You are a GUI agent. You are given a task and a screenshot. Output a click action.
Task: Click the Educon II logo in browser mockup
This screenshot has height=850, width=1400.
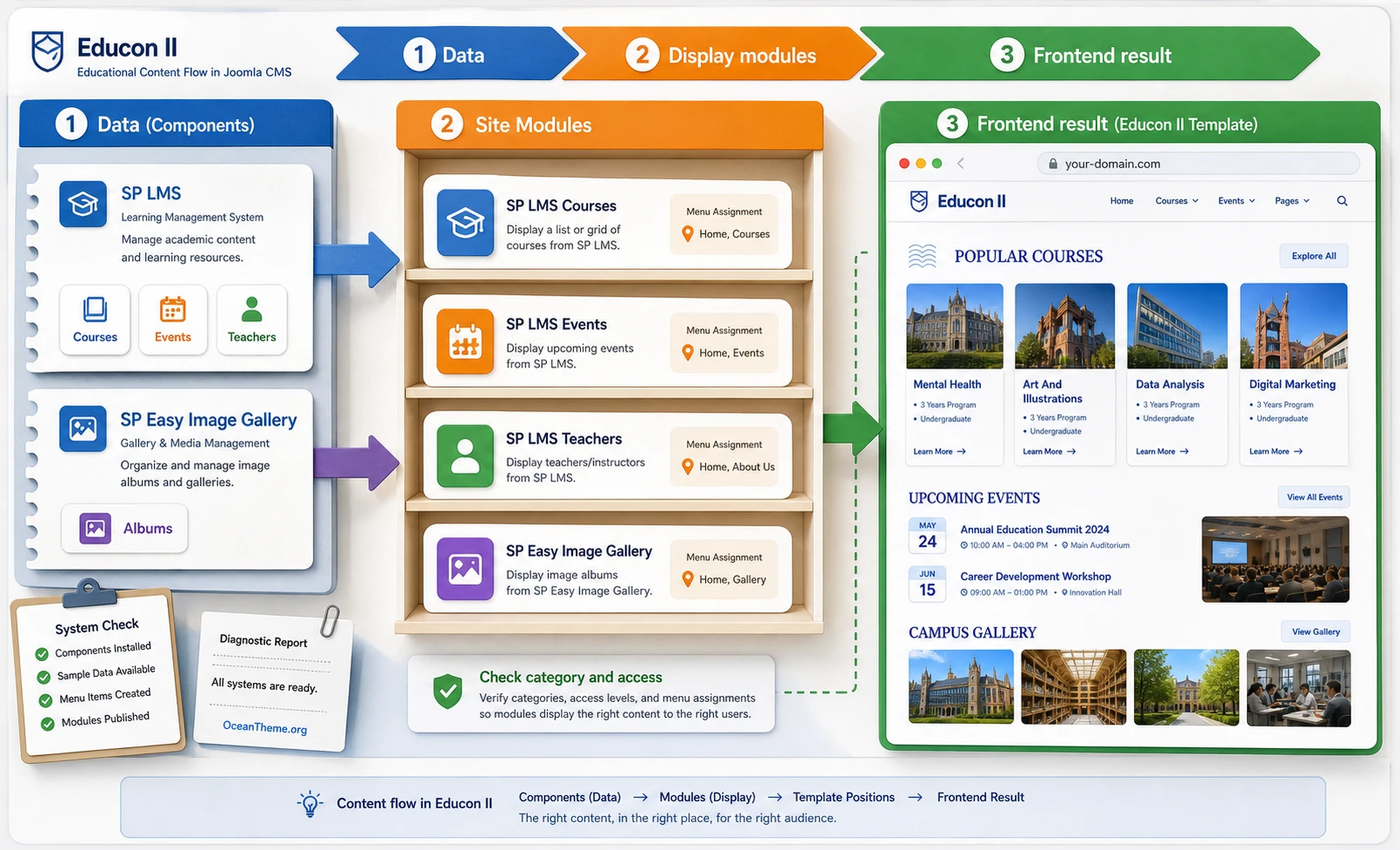[957, 201]
